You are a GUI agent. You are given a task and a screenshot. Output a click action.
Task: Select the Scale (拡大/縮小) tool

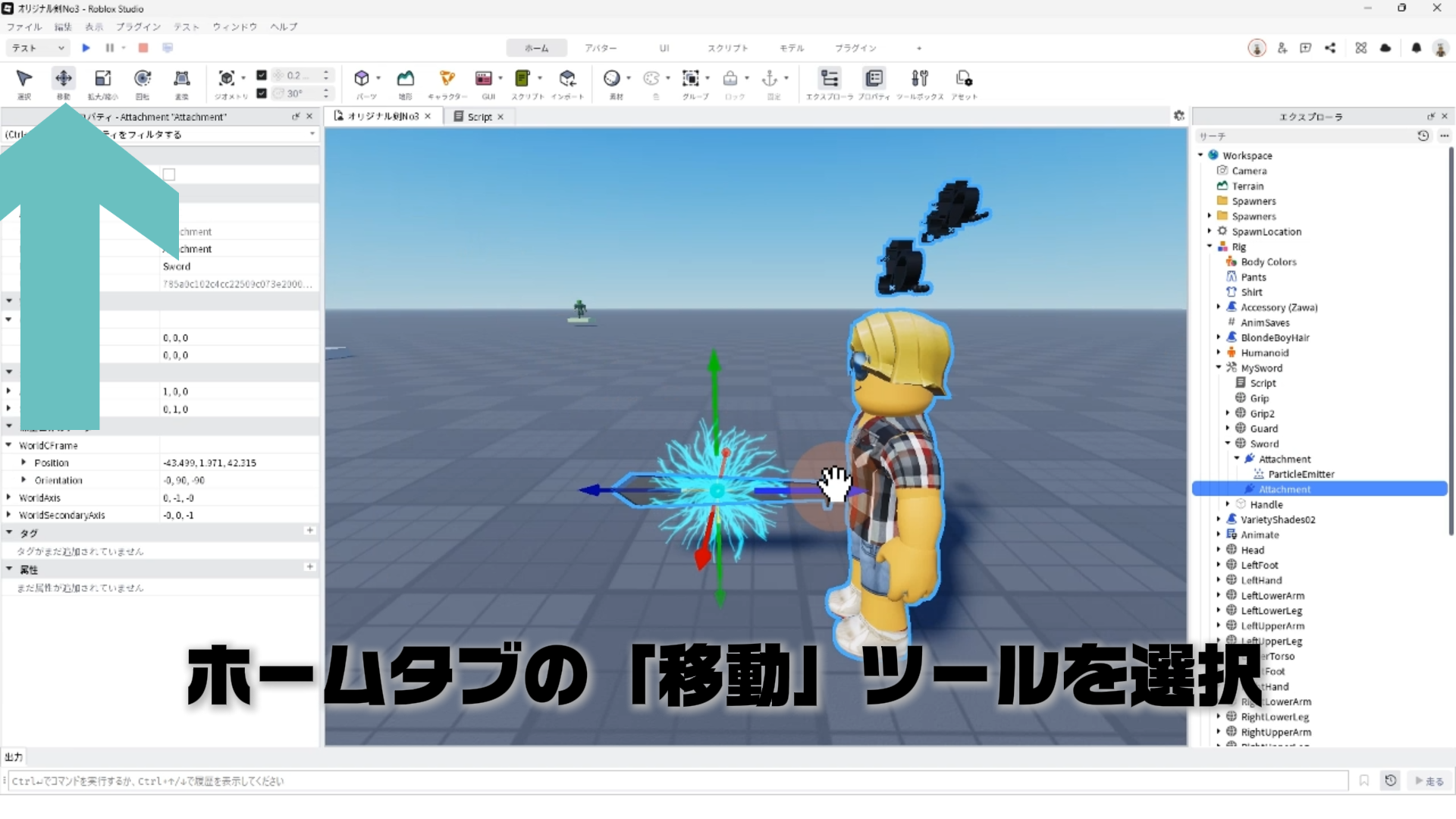tap(103, 79)
